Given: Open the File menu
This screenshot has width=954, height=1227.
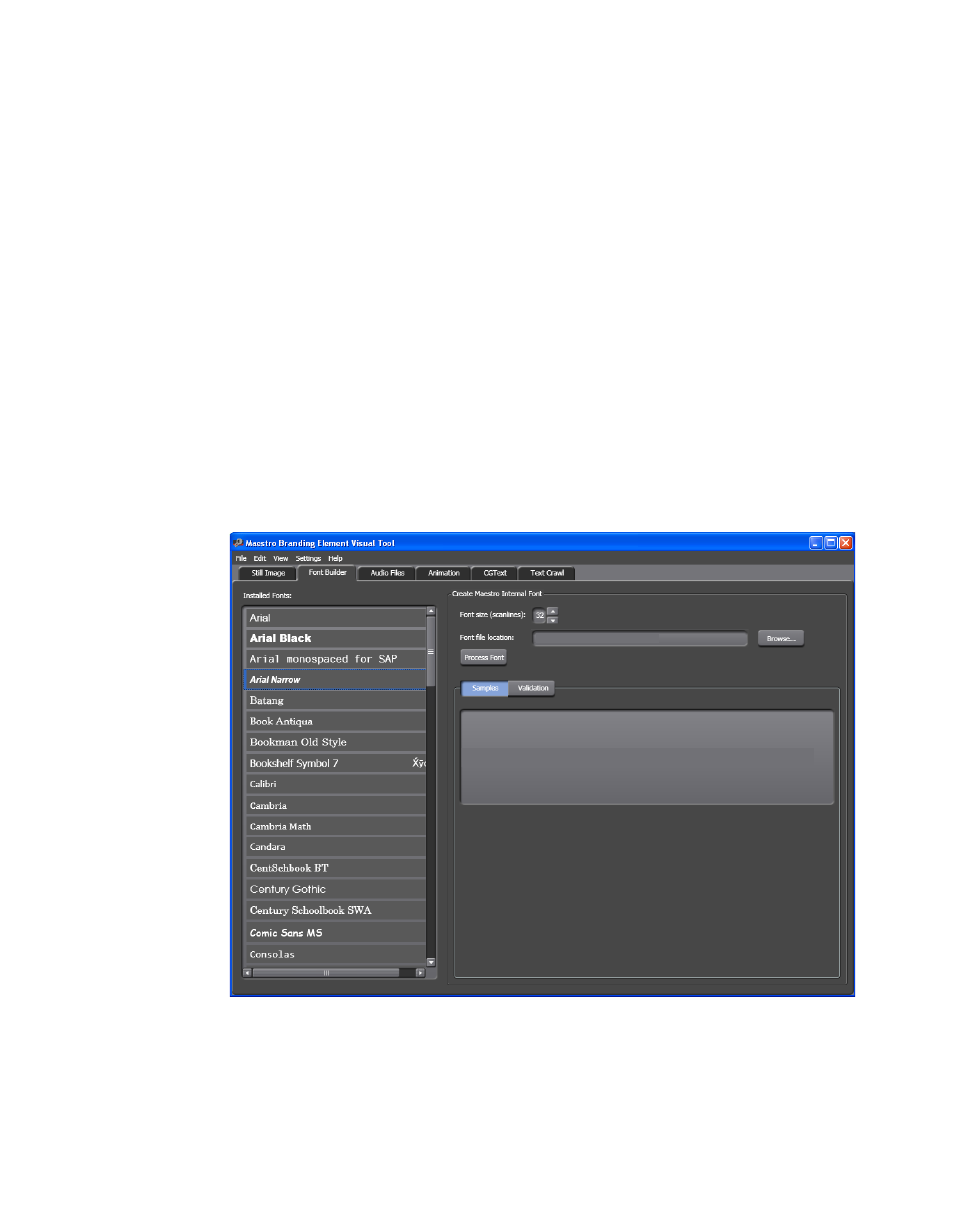Looking at the screenshot, I should click(x=241, y=558).
